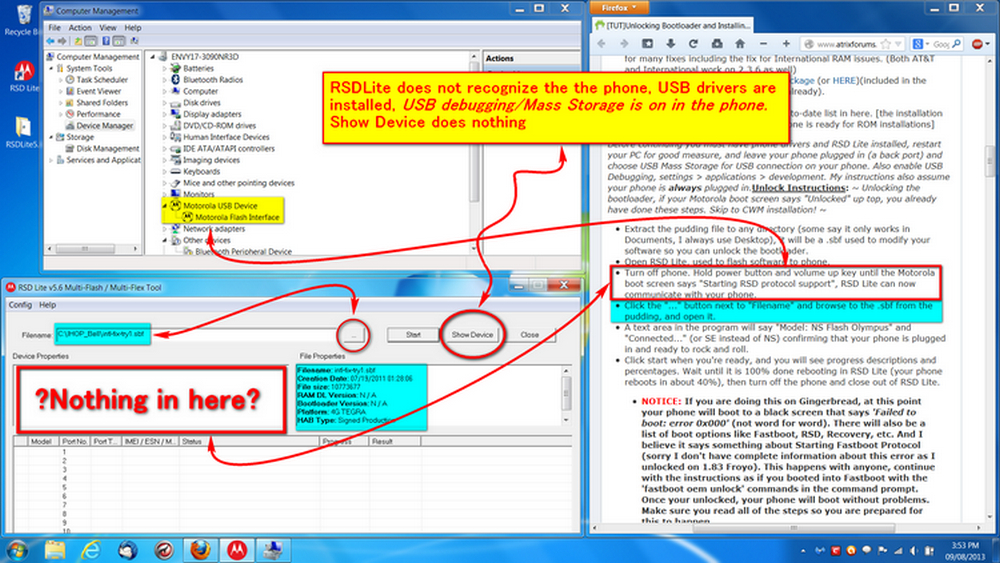
Task: Click the volume speaker icon in system tray
Action: coord(913,550)
